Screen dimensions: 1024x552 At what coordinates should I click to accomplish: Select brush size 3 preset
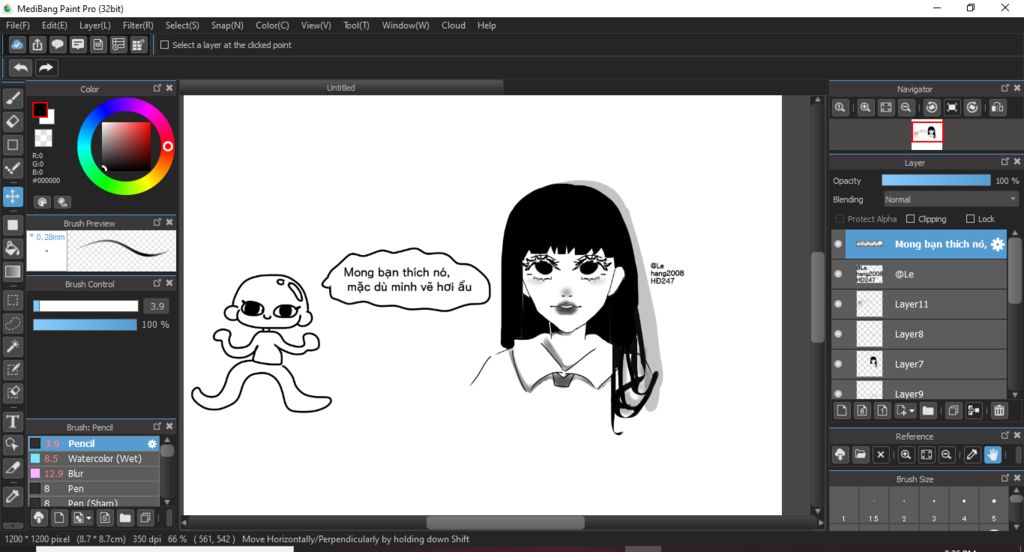tap(934, 509)
